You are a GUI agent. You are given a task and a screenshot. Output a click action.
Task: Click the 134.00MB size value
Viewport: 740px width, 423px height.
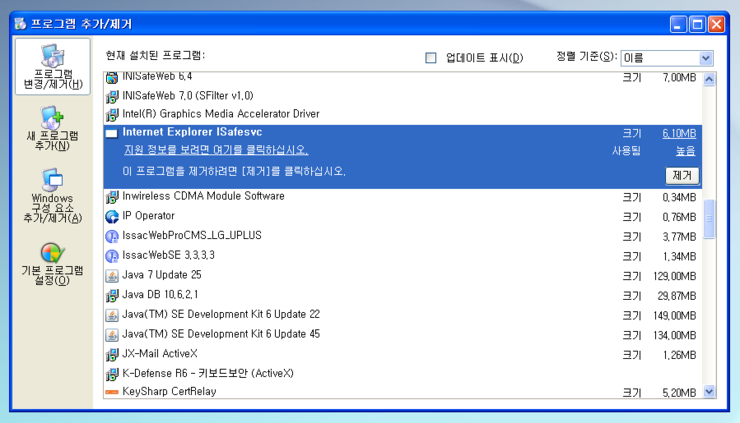[x=675, y=336]
